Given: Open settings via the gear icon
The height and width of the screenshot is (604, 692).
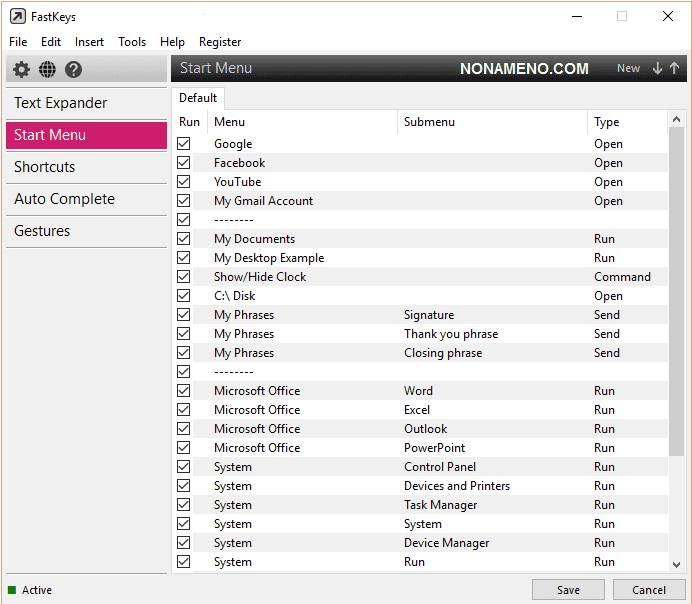Looking at the screenshot, I should 21,70.
